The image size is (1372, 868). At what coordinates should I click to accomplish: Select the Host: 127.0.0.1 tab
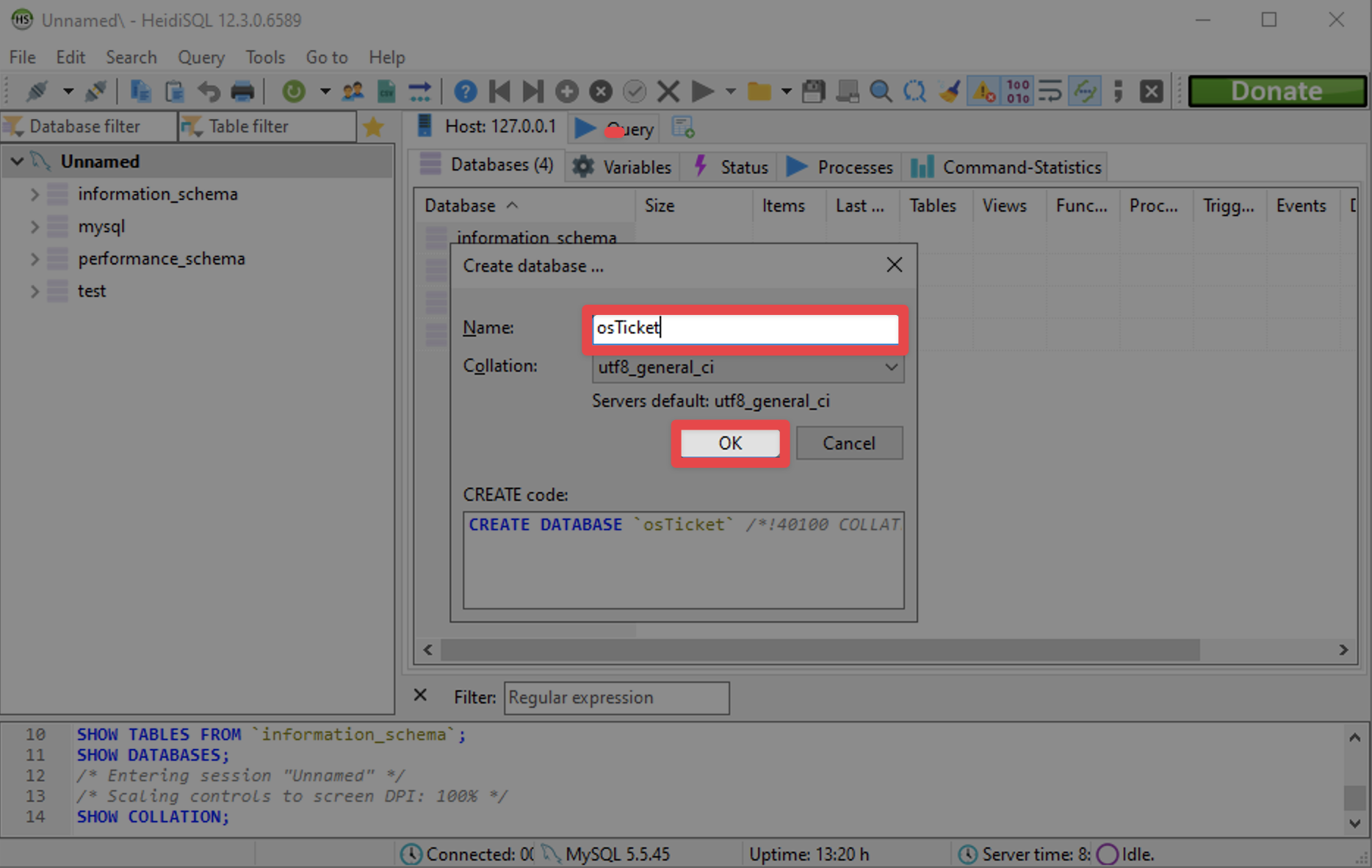(485, 126)
